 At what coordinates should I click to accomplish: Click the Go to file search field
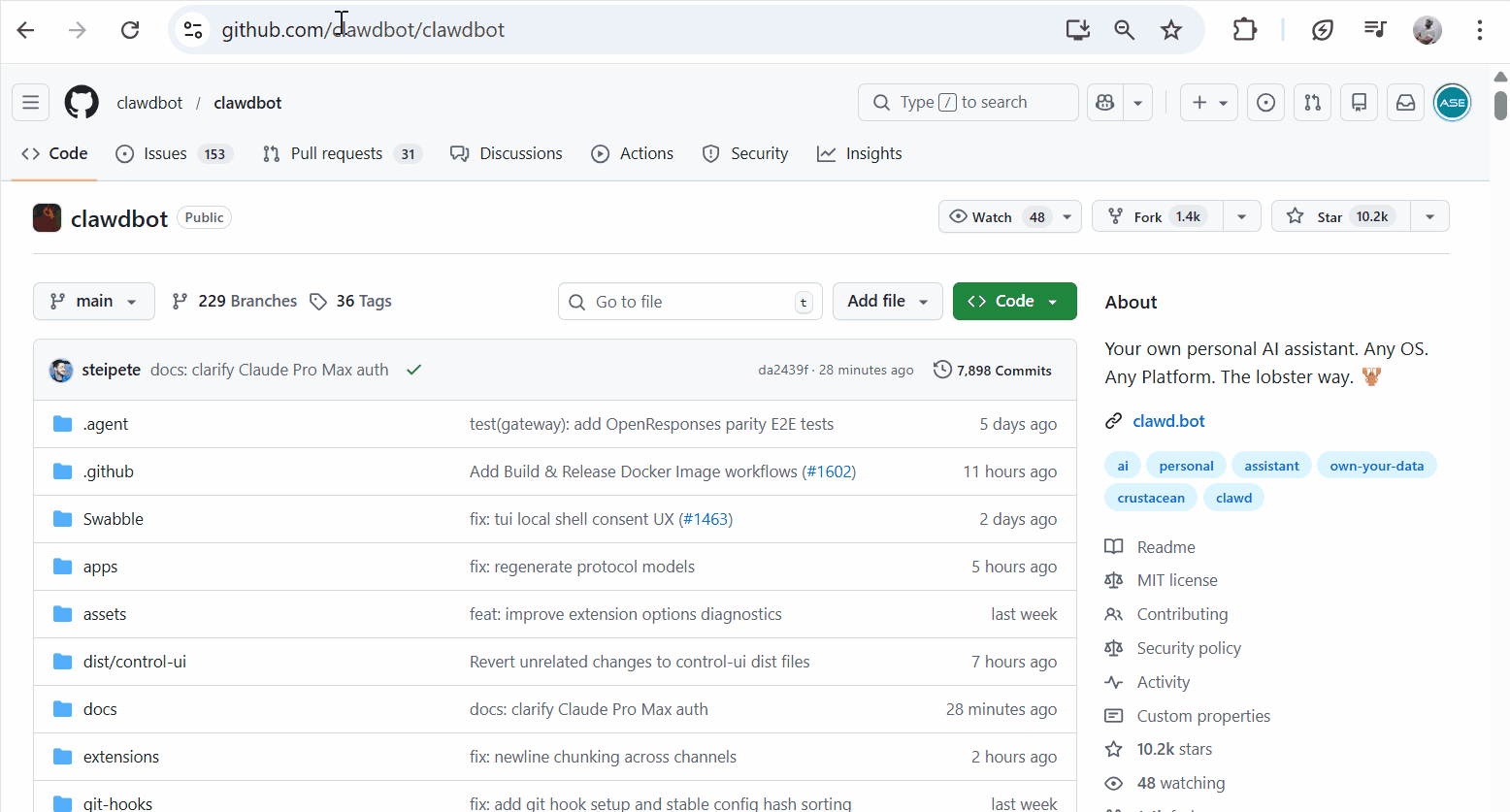pos(689,302)
